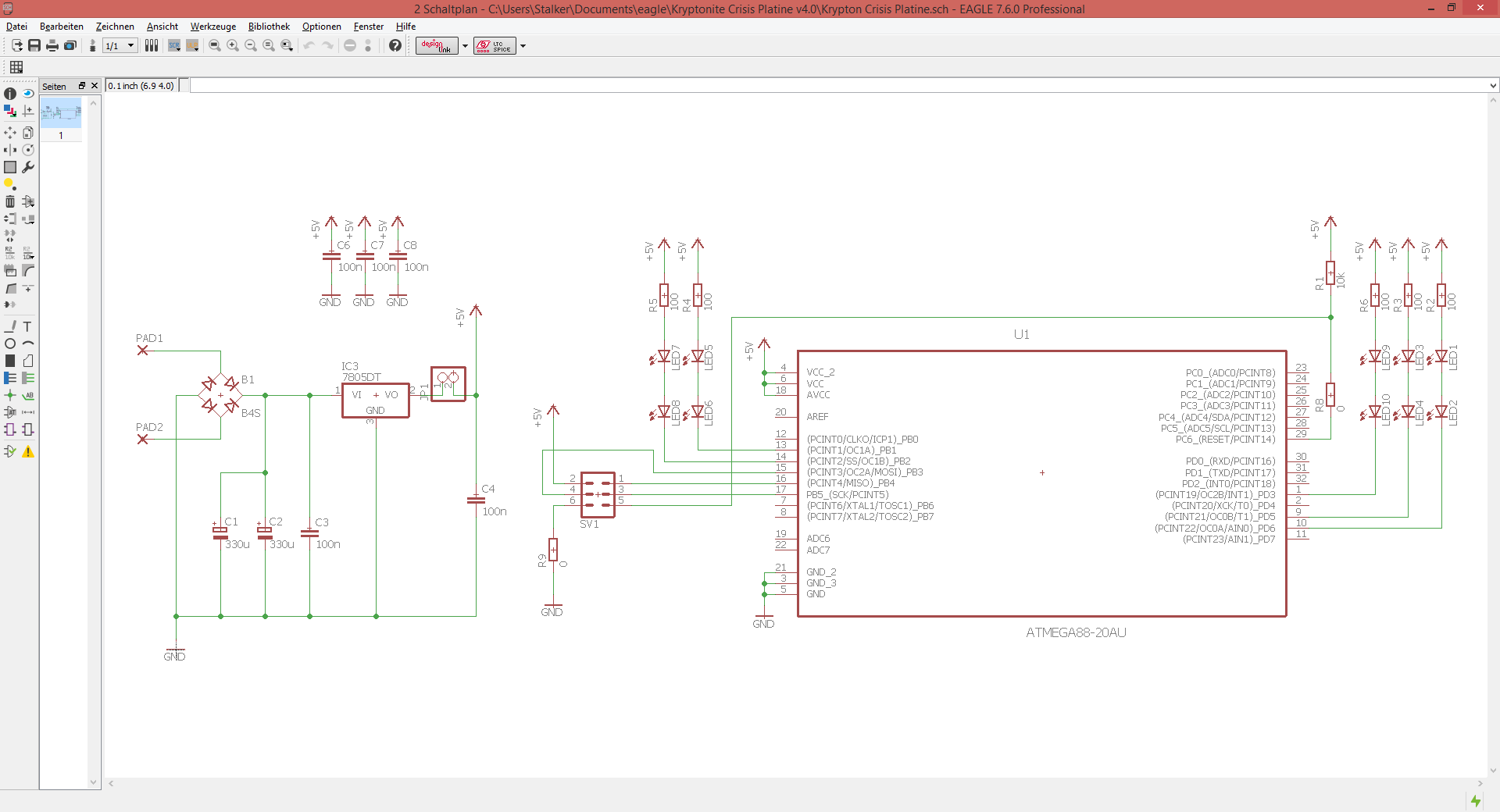
Task: Select the Mark origin tool
Action: (28, 111)
